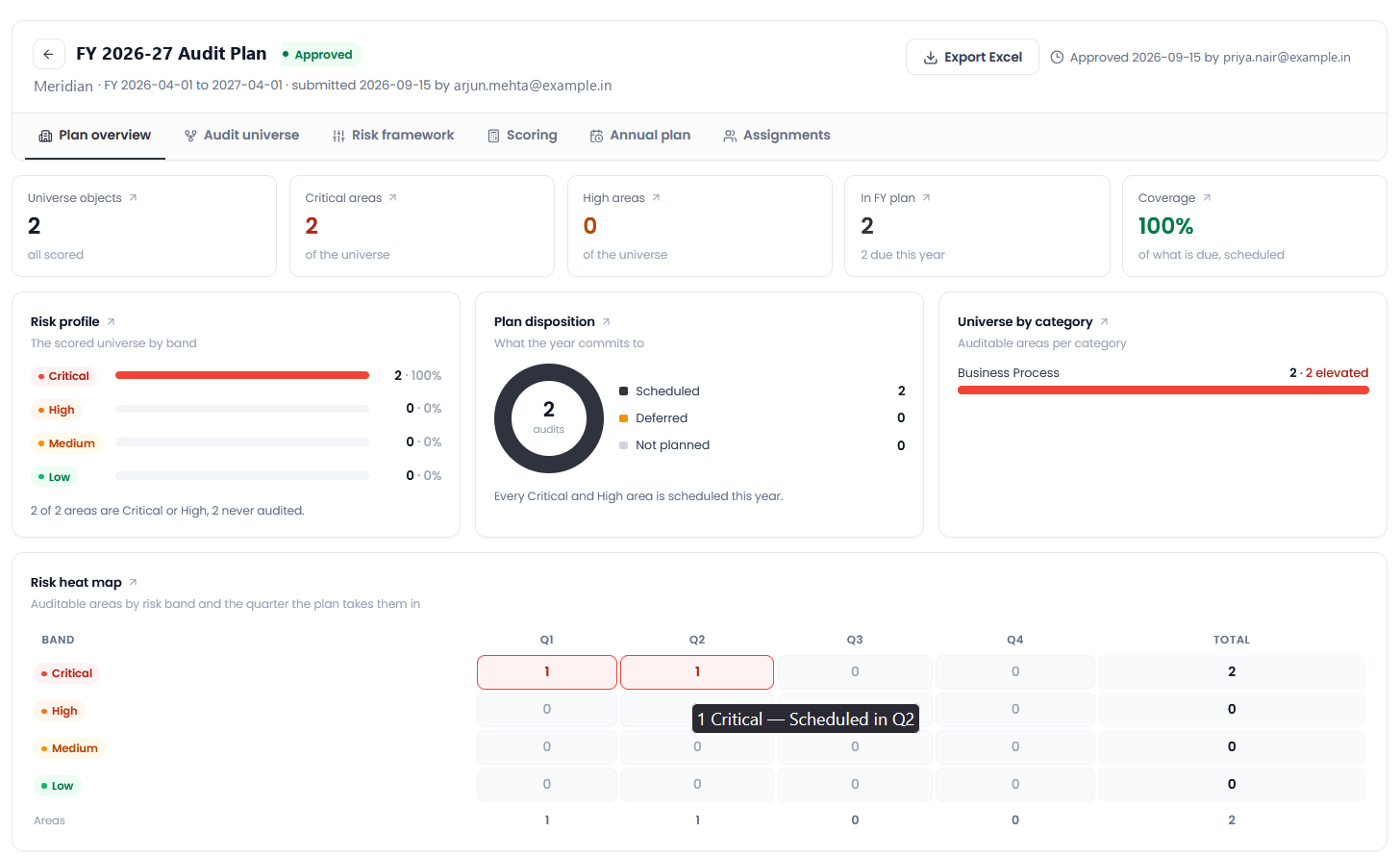Screen dimensions: 1400x858
Task: Click the Critical Q4 heat map cell
Action: pos(1015,672)
